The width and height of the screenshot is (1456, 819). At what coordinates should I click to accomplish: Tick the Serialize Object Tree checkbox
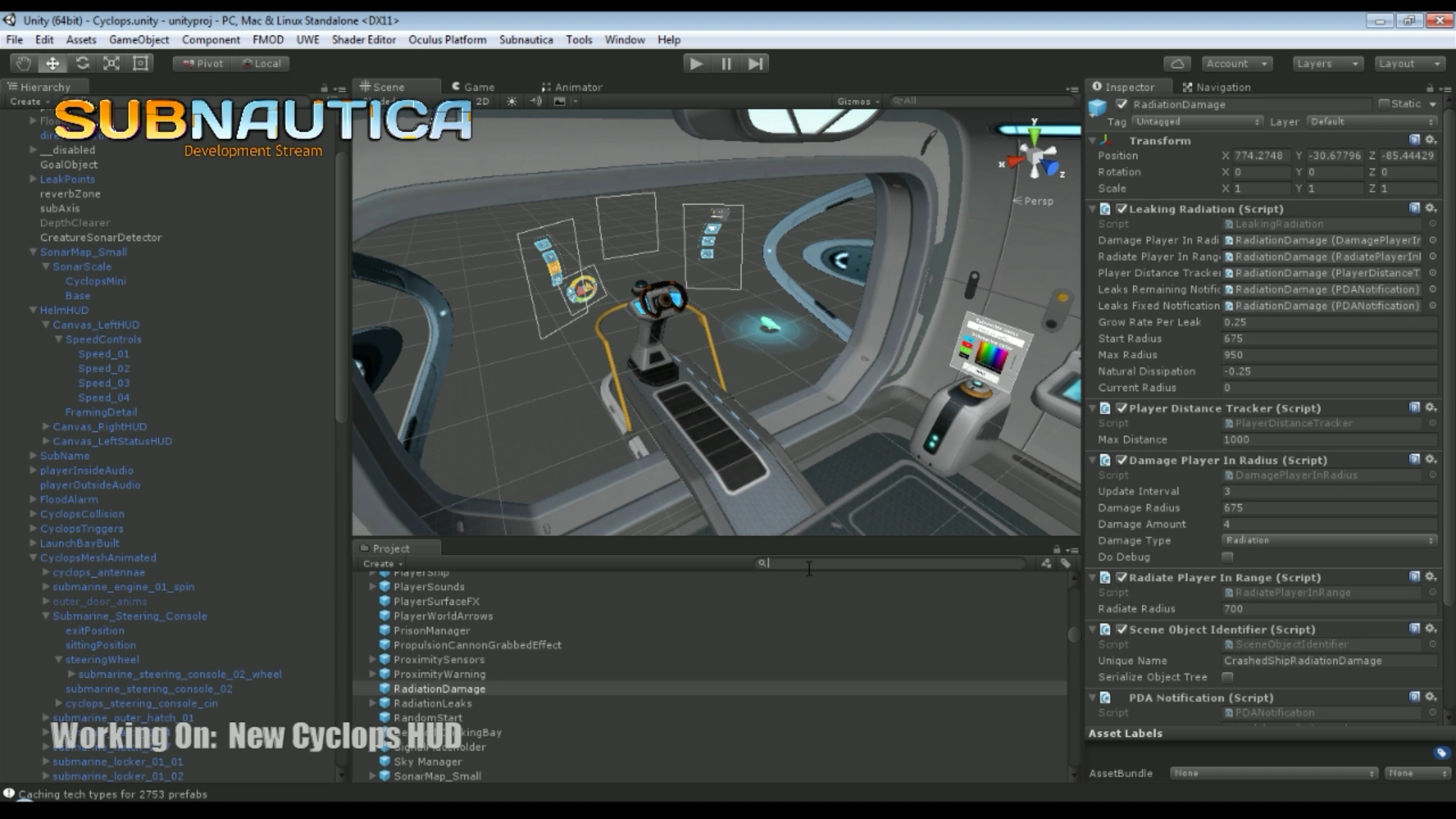pos(1228,677)
